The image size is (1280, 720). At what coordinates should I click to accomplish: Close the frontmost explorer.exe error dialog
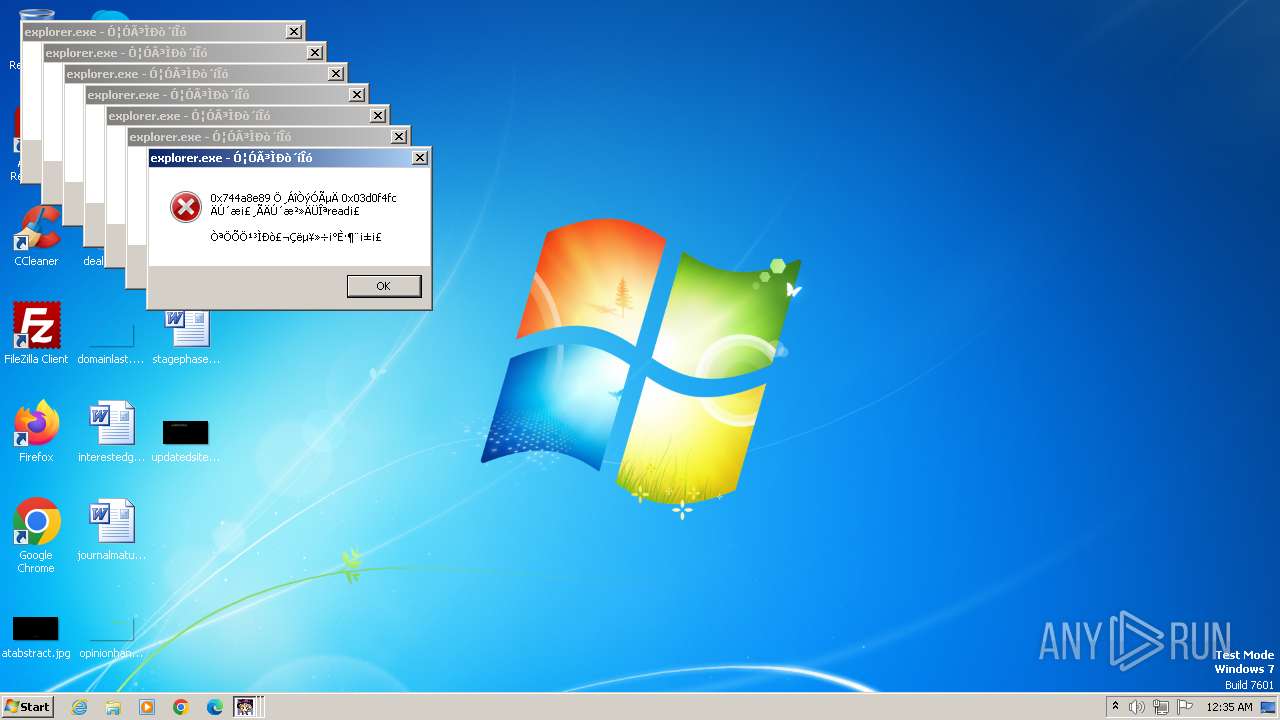tap(420, 158)
